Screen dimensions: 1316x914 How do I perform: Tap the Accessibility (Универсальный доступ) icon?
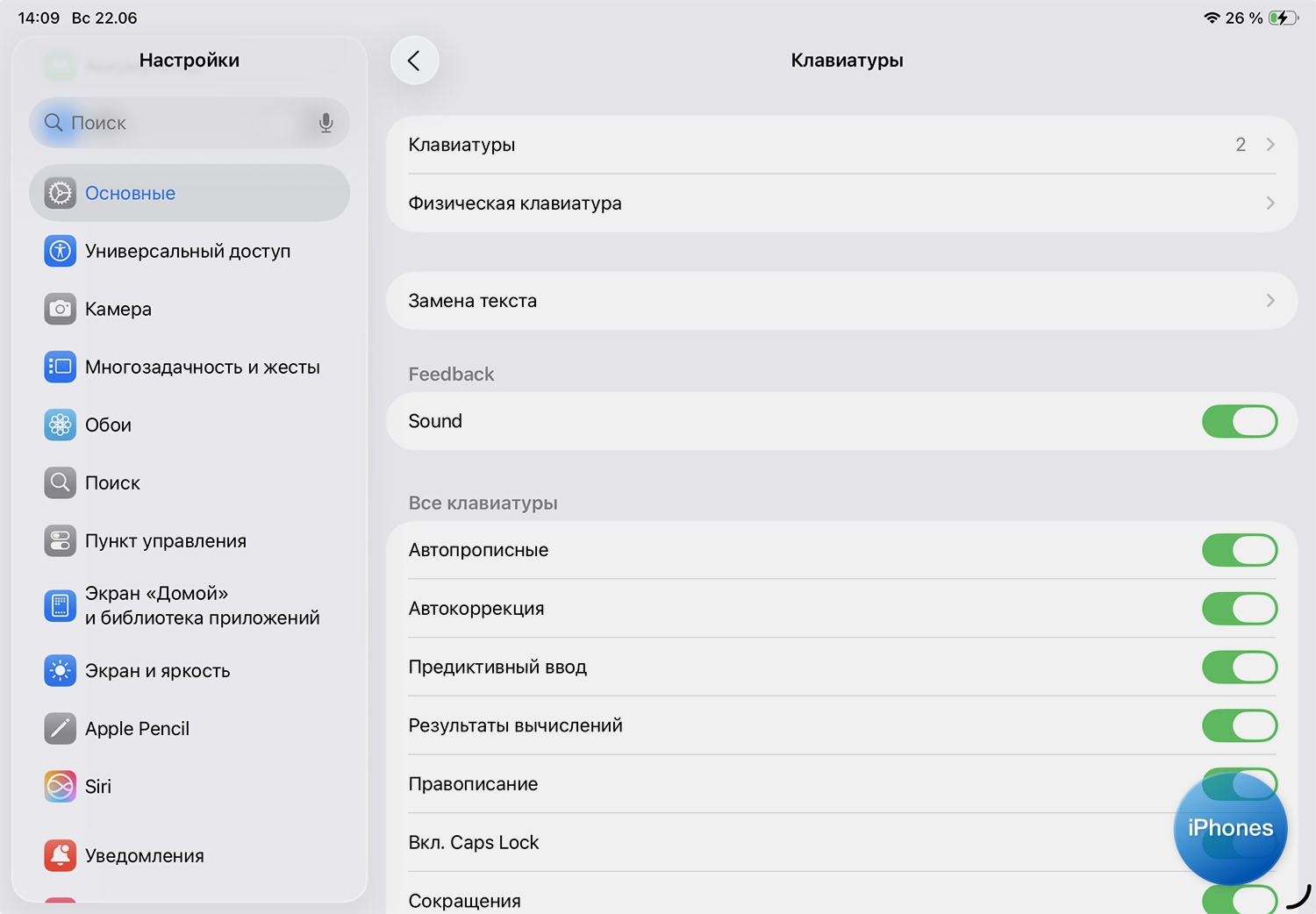pyautogui.click(x=60, y=251)
